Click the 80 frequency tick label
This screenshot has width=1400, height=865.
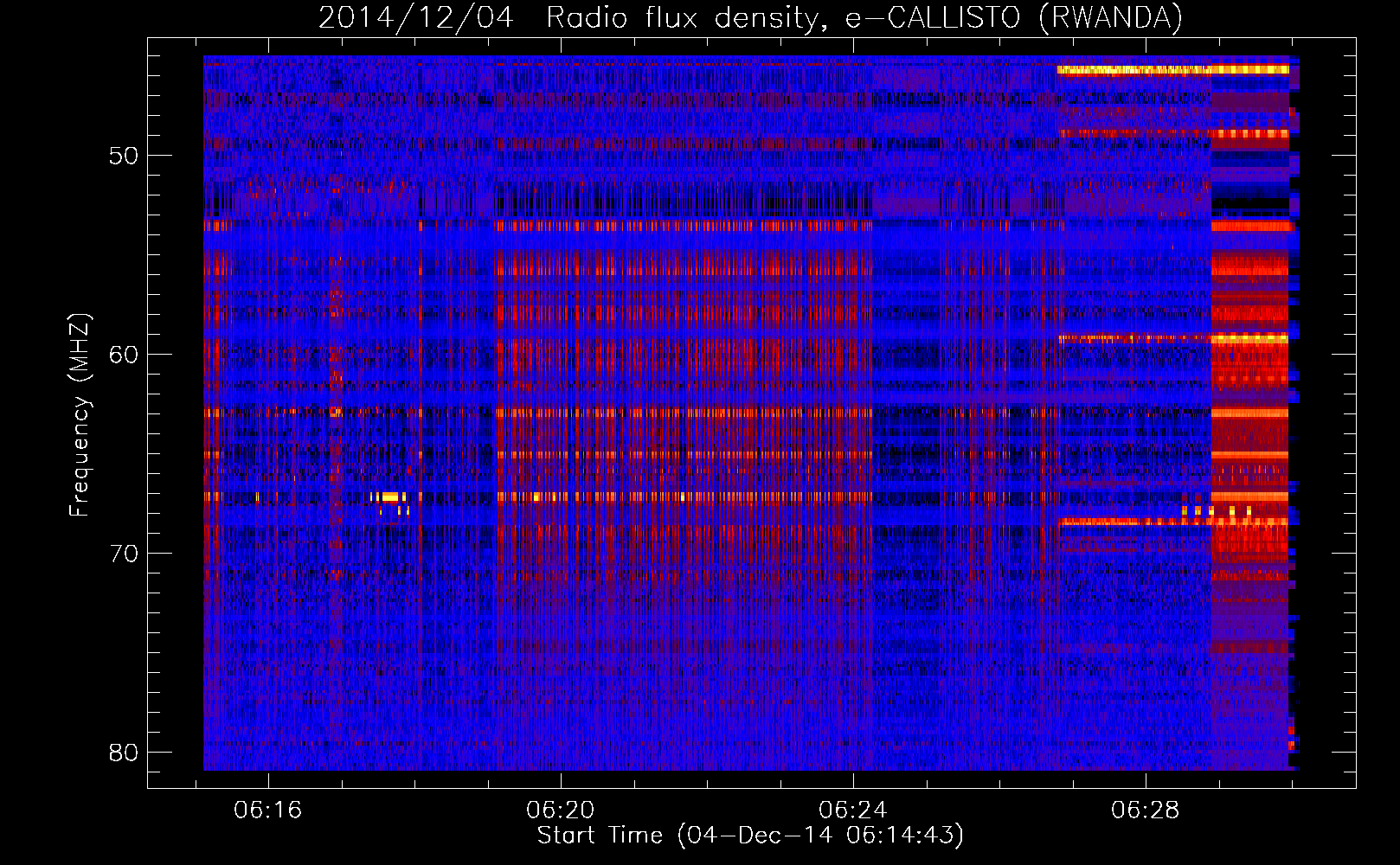(124, 753)
